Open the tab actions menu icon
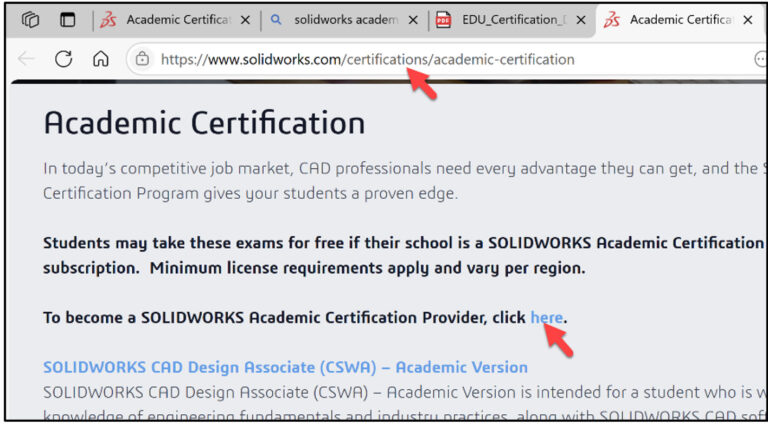The image size is (768, 424). point(68,20)
